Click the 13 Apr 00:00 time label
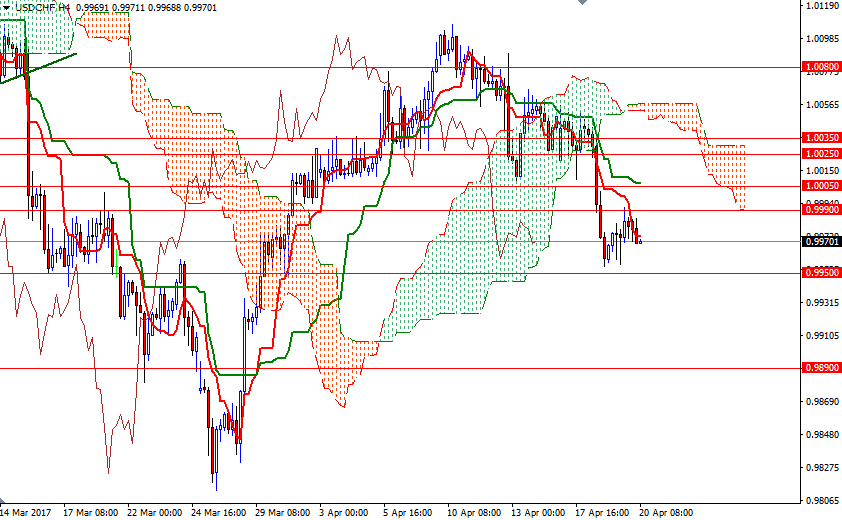 coord(538,512)
